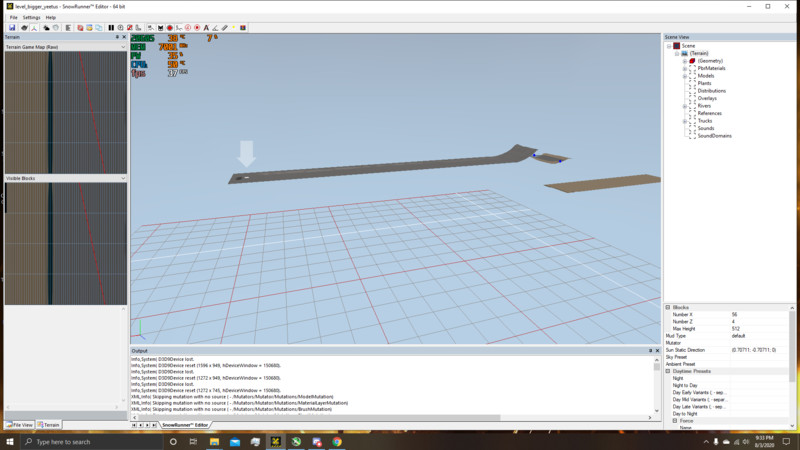800x450 pixels.
Task: Expand the Trucks node in Scene View
Action: coord(685,121)
